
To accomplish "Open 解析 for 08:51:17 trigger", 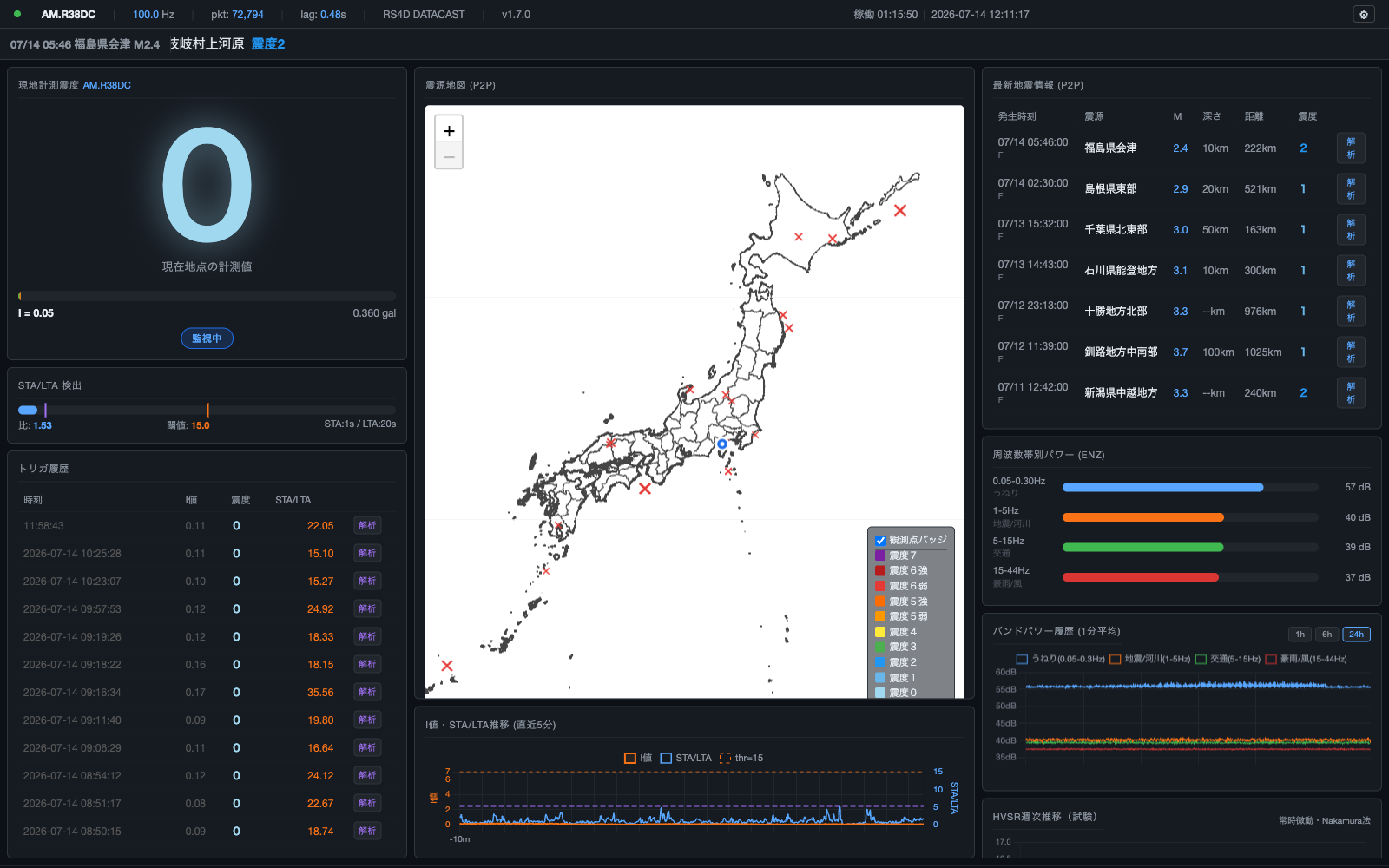I will coord(367,804).
